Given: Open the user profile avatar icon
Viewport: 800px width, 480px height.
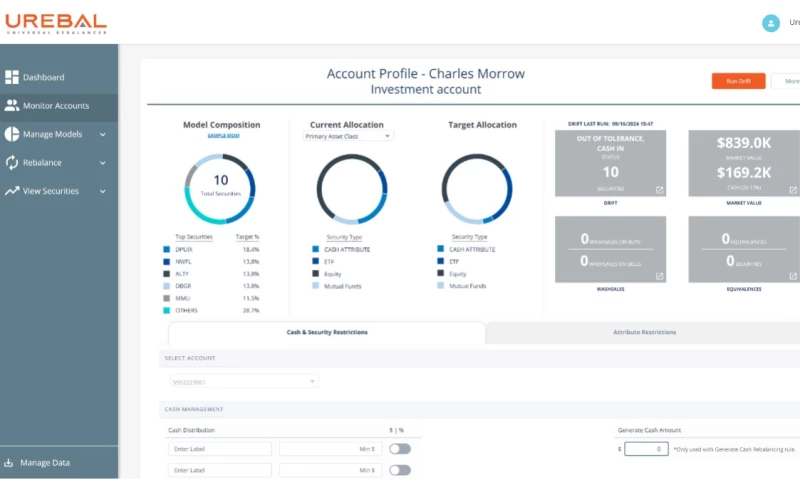Looking at the screenshot, I should point(770,23).
